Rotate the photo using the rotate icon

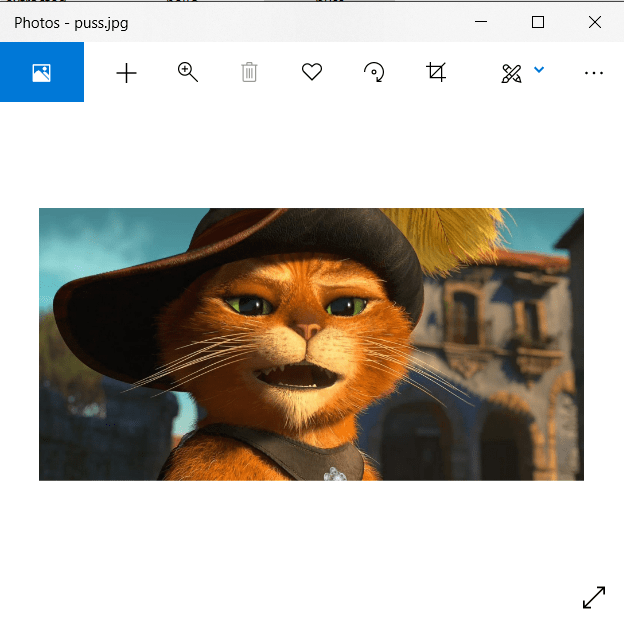374,72
